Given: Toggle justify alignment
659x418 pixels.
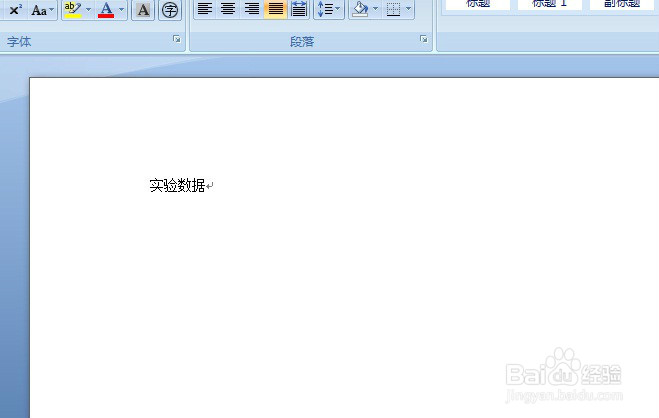Looking at the screenshot, I should [275, 9].
